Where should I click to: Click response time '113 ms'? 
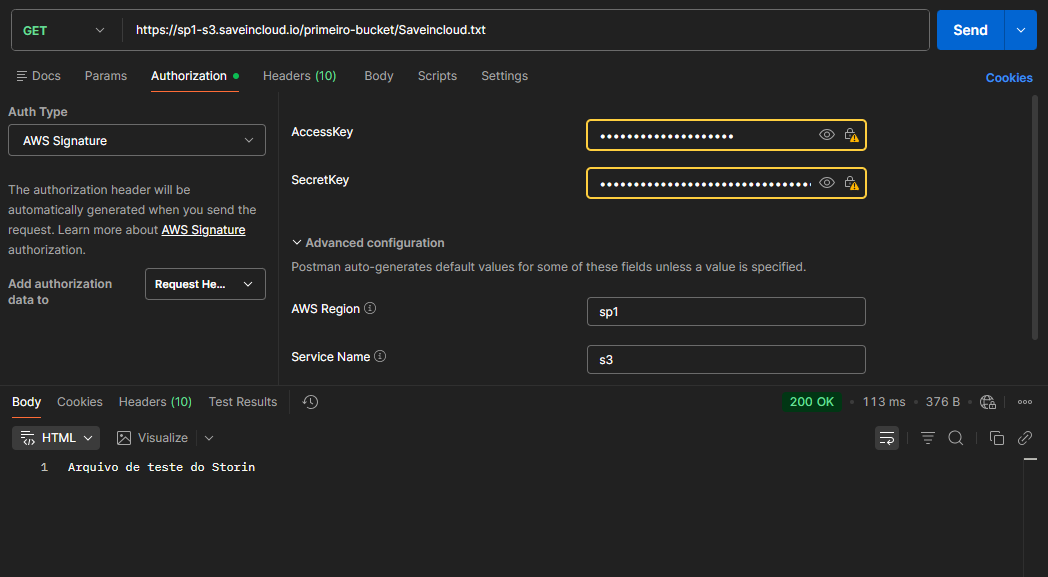pyautogui.click(x=884, y=402)
